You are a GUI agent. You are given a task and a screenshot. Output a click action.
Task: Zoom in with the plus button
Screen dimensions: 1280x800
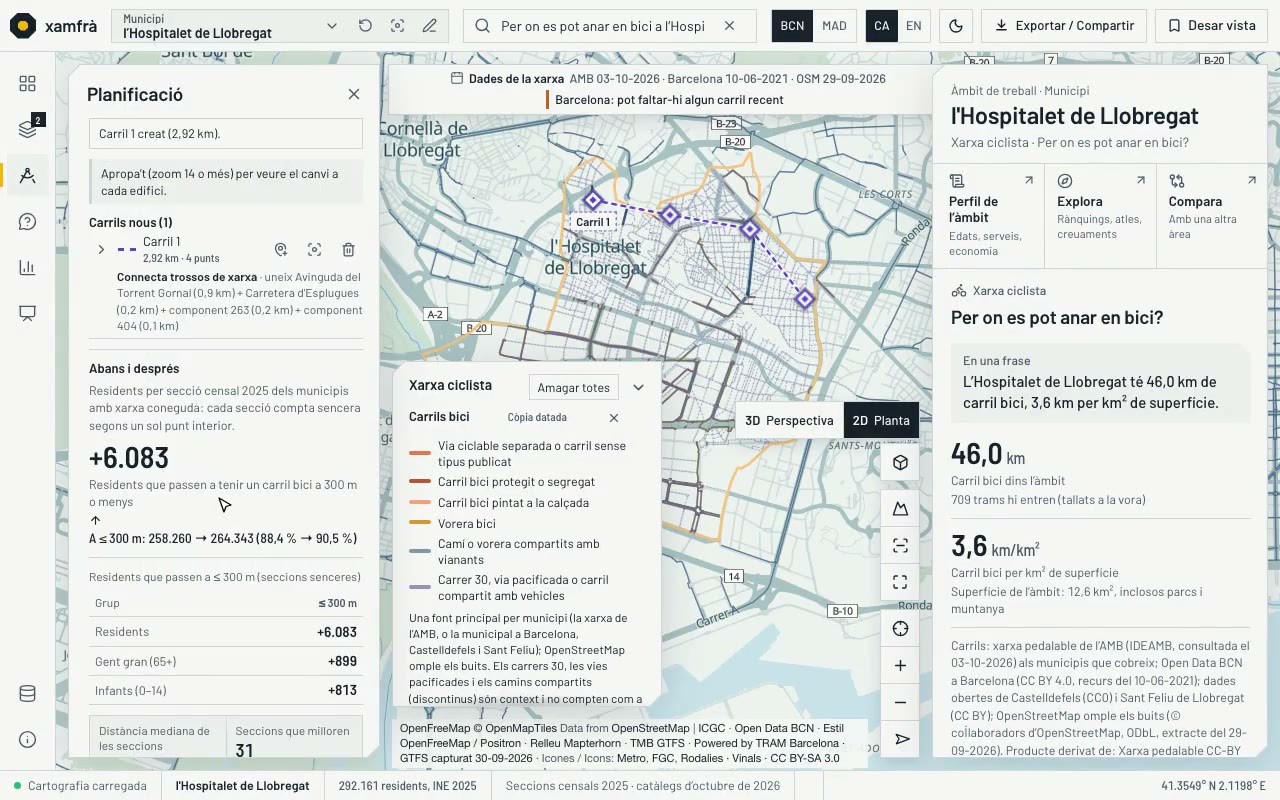point(900,666)
